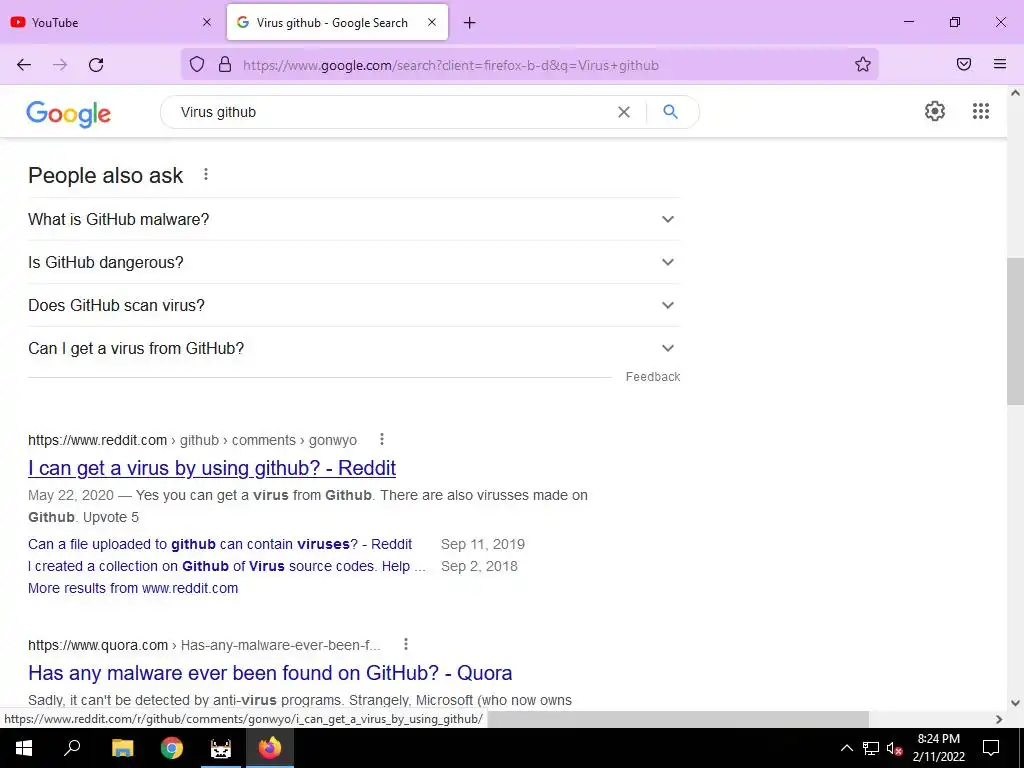Click the "People also ask" heading

[106, 175]
